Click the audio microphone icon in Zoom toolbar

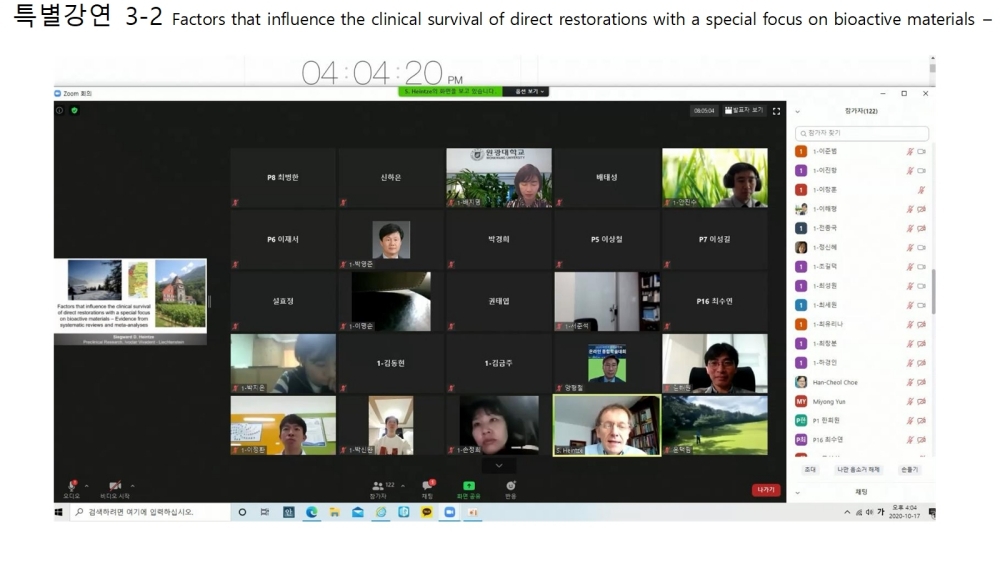(71, 486)
